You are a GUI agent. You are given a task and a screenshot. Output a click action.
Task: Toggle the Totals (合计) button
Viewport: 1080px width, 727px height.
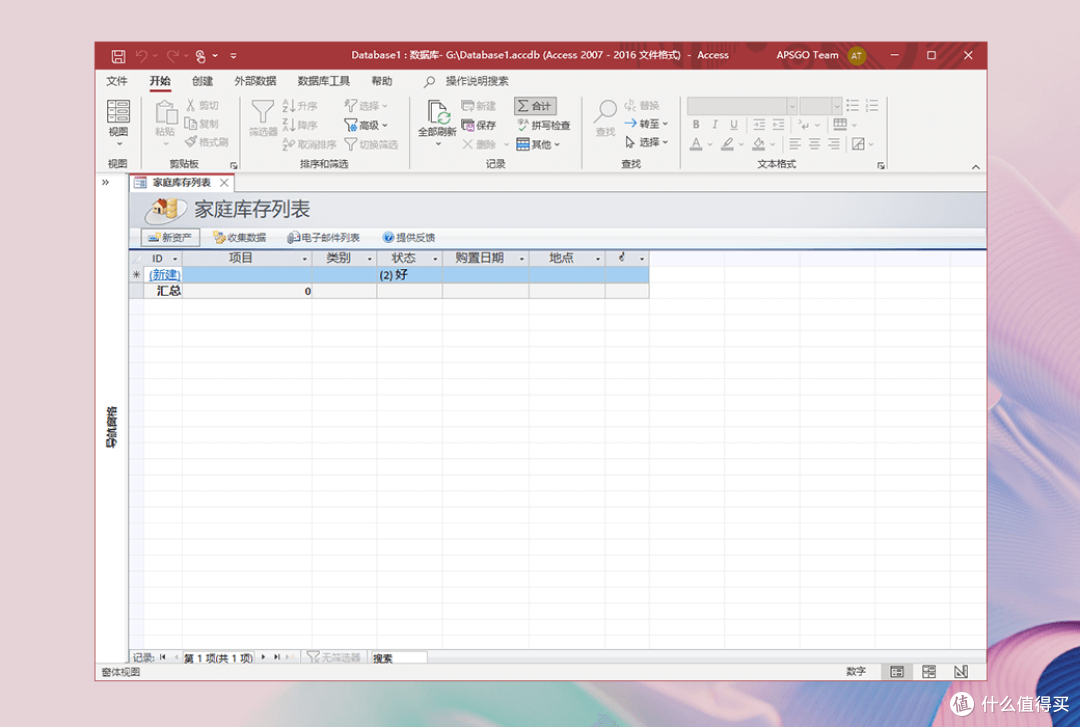coord(535,105)
